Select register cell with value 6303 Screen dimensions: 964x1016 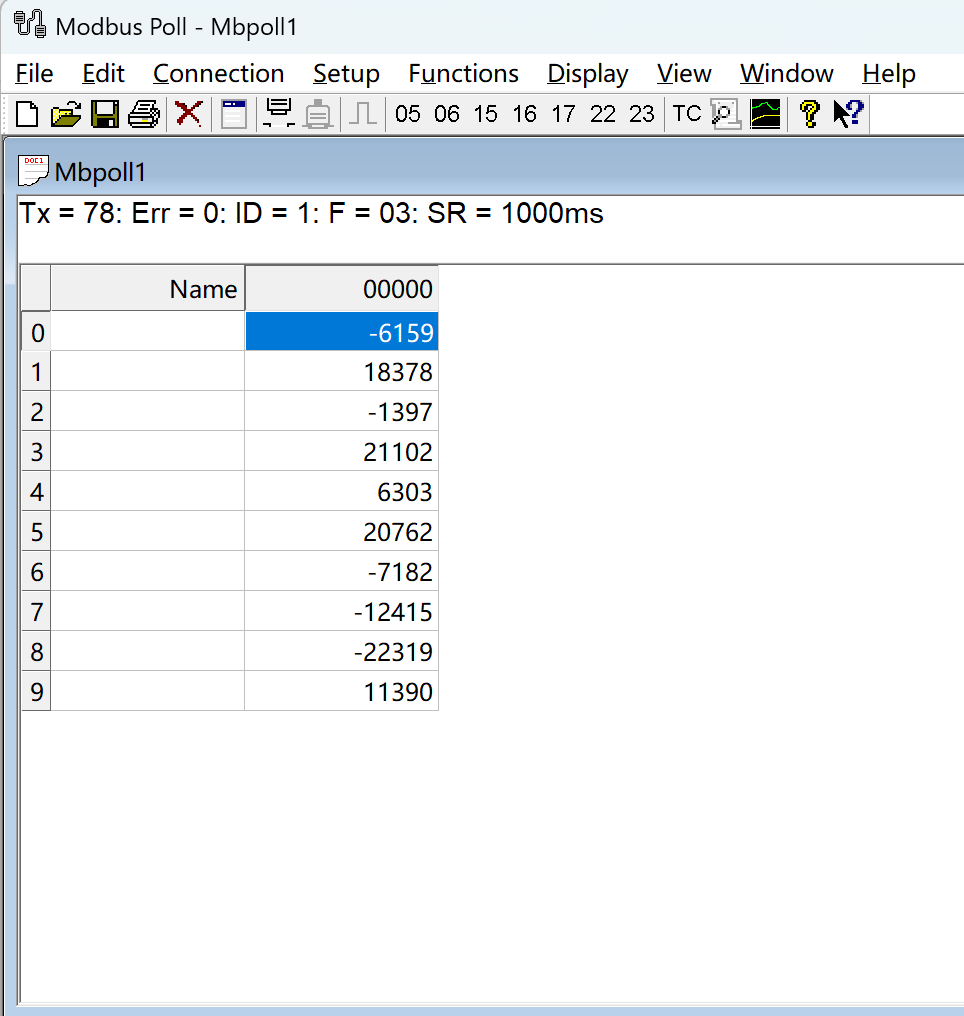[342, 492]
